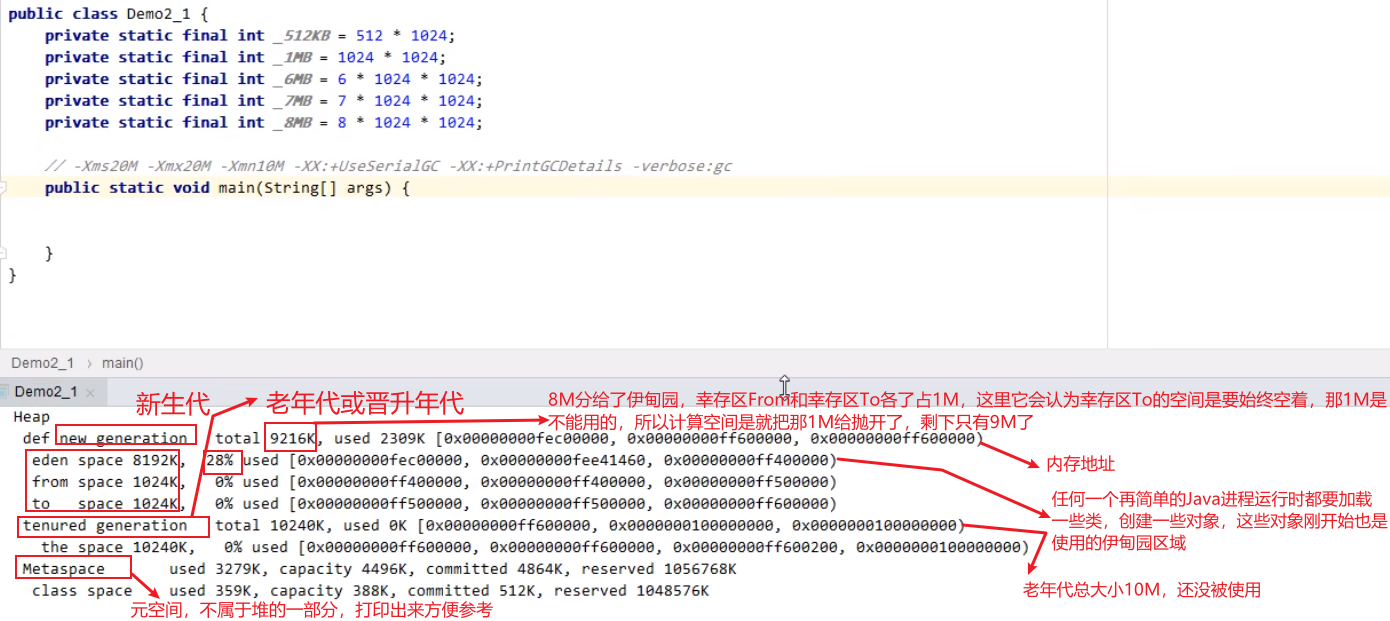Screen dimensions: 1390x621
Task: Click the class space used 359K line
Action: [x=370, y=592]
